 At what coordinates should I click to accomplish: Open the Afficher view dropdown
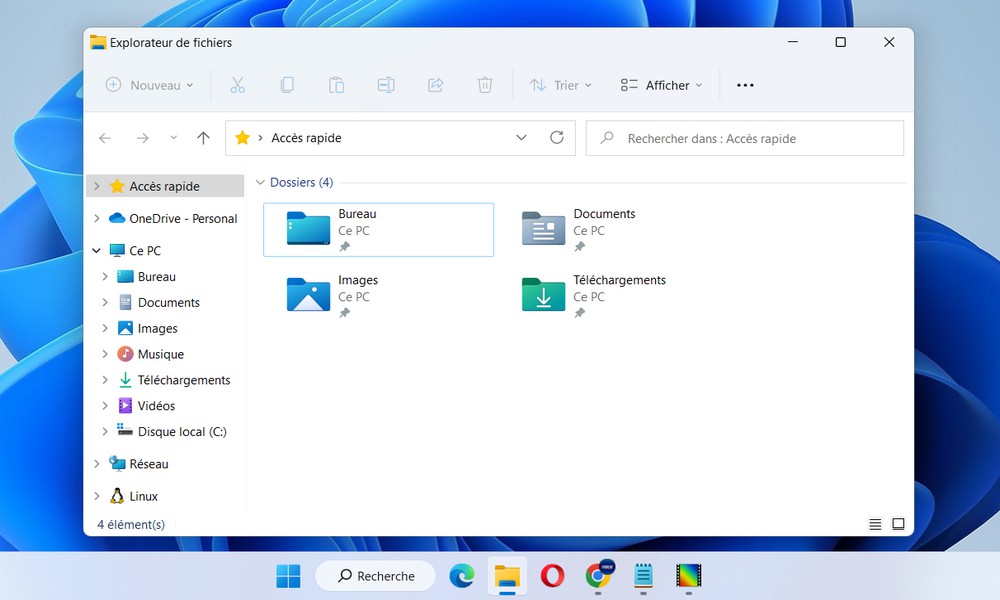[x=661, y=85]
